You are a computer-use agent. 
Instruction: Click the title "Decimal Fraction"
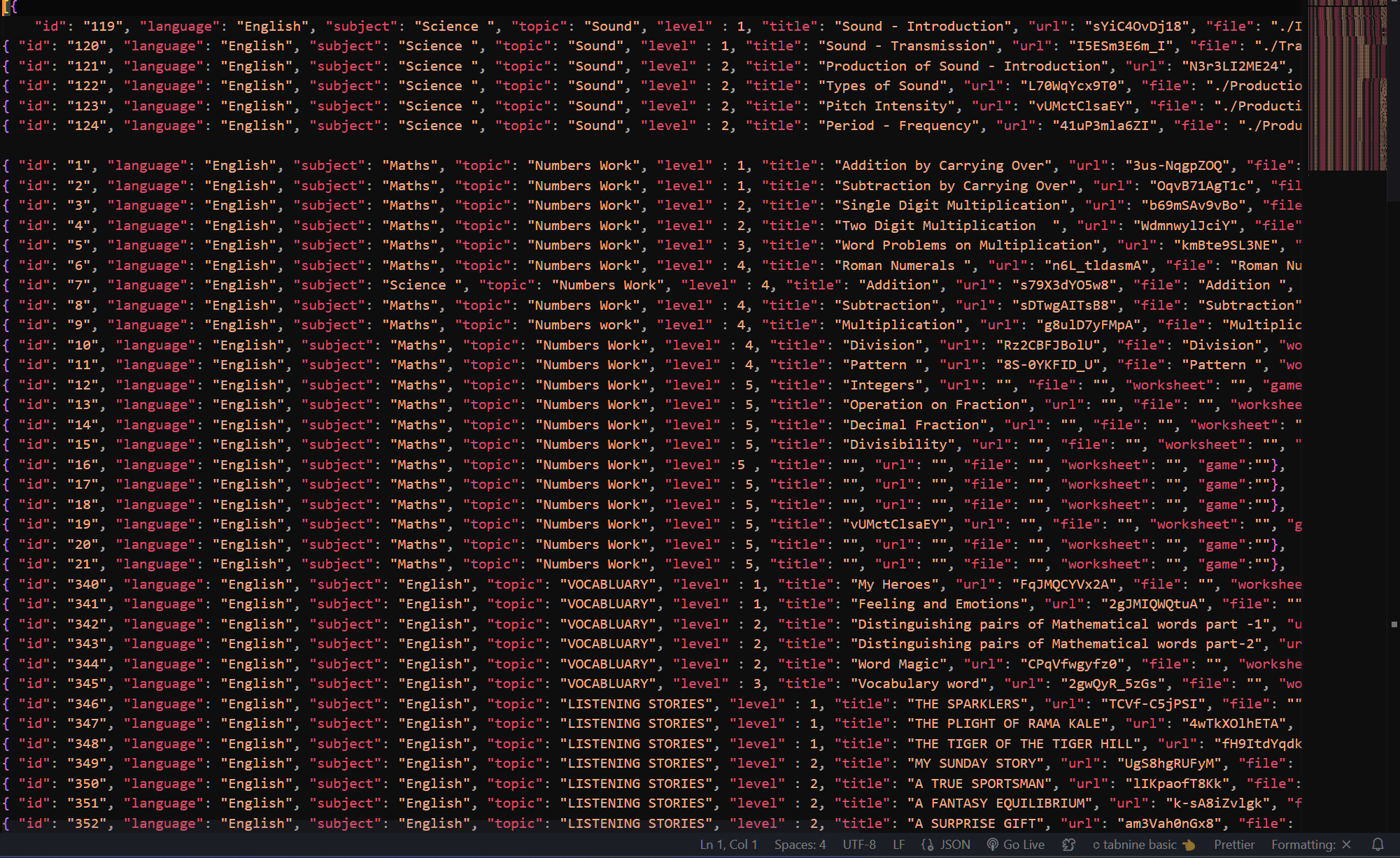click(914, 425)
